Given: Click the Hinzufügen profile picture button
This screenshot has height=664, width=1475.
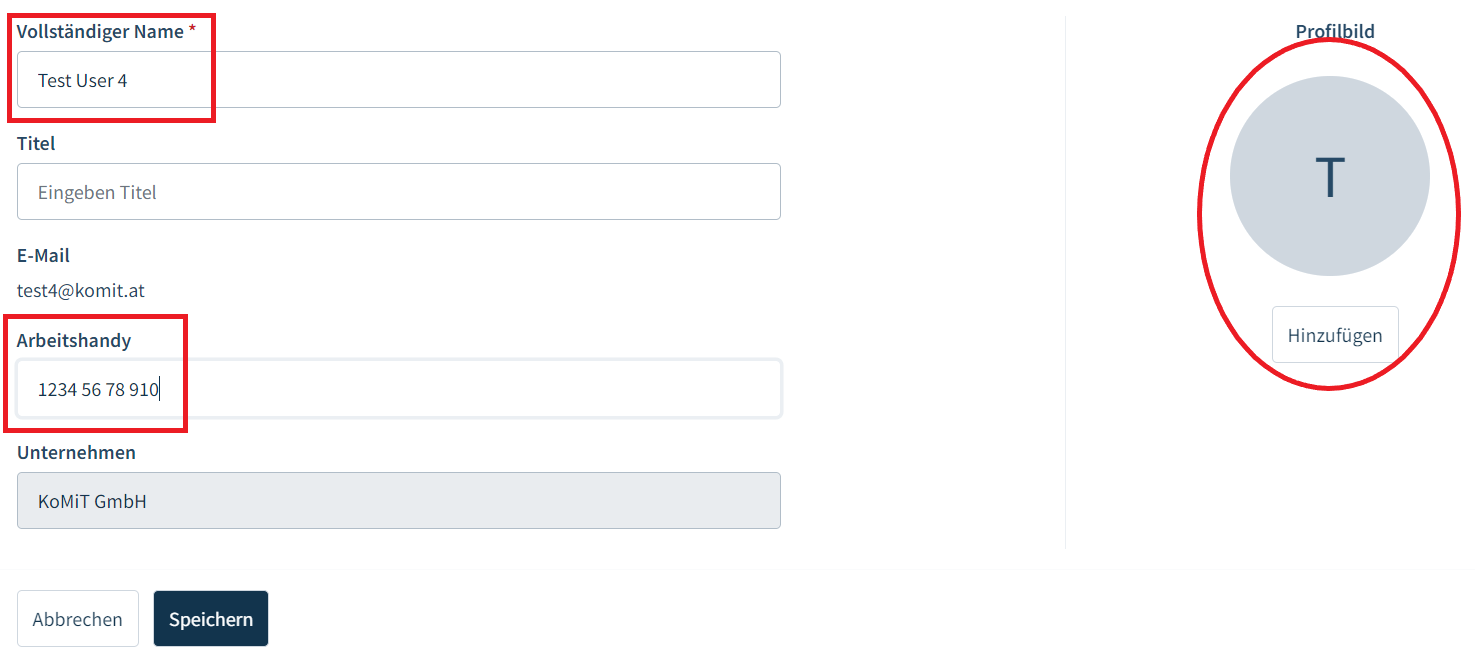Looking at the screenshot, I should point(1335,335).
